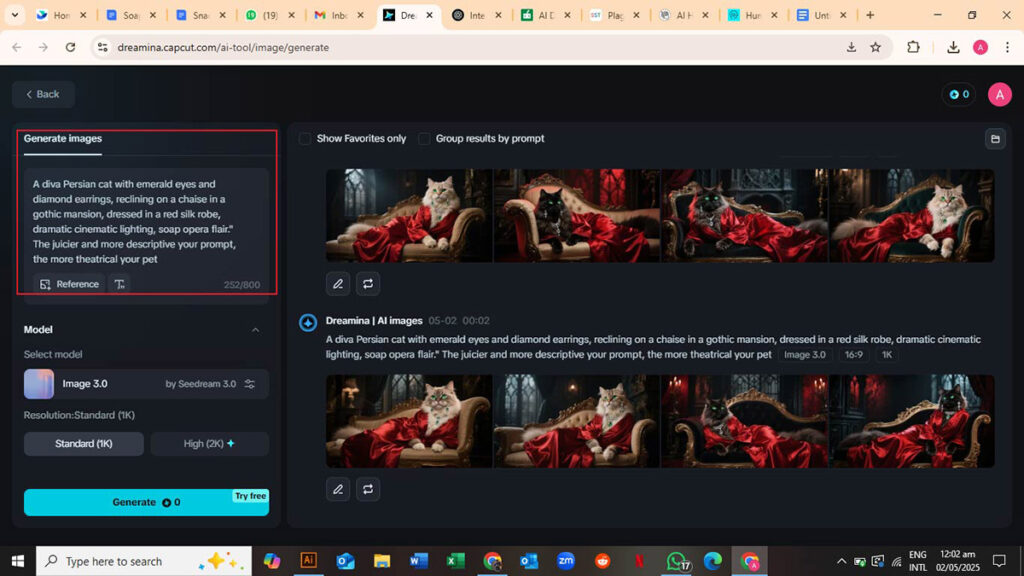The width and height of the screenshot is (1024, 576).
Task: Click the browser address bar URL
Action: click(x=223, y=47)
